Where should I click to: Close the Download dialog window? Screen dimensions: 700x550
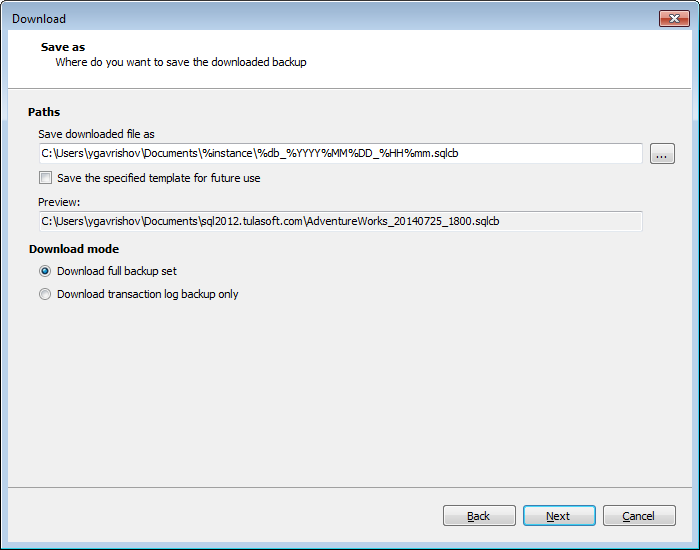pyautogui.click(x=674, y=18)
